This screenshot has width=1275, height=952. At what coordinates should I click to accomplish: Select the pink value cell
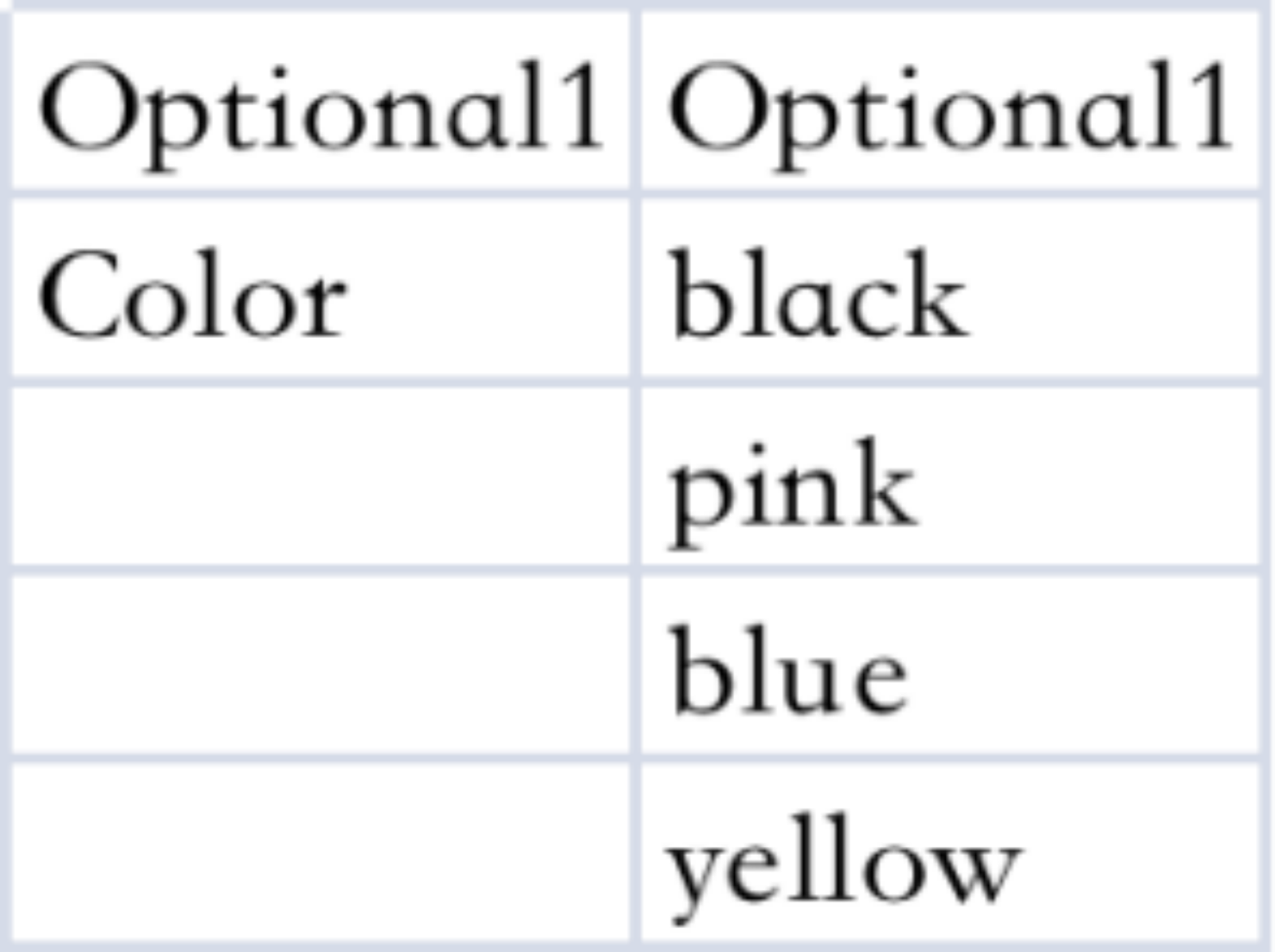pos(948,478)
